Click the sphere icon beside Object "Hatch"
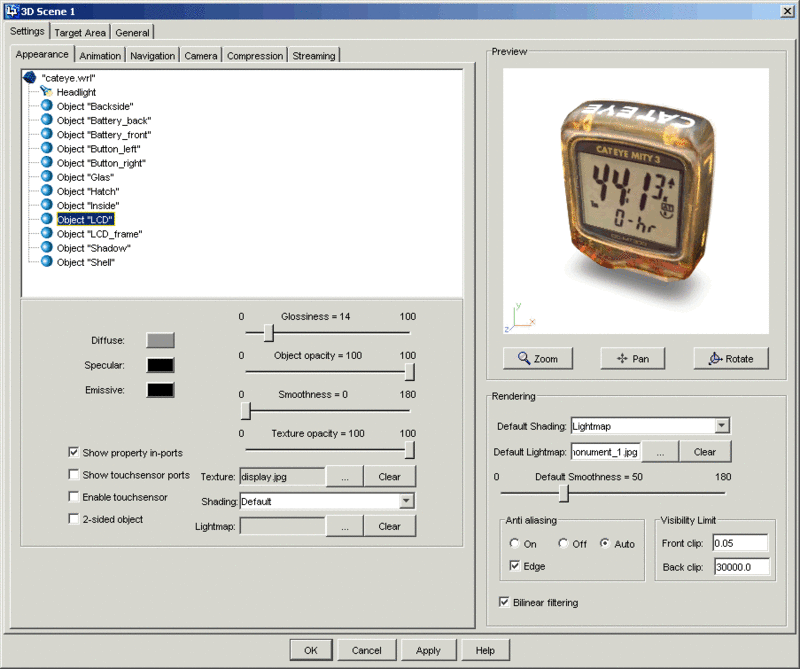 pyautogui.click(x=46, y=191)
